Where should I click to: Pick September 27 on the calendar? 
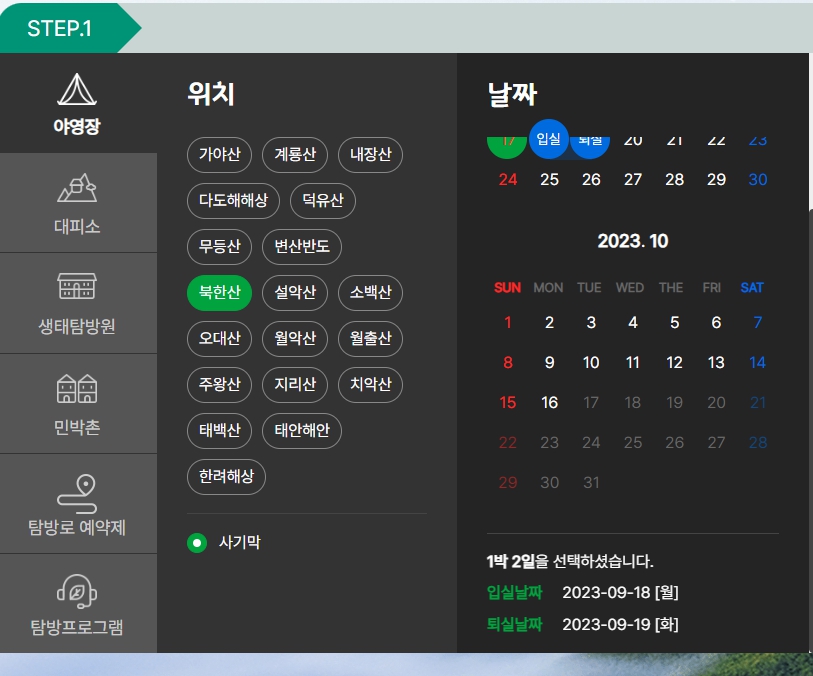(633, 179)
